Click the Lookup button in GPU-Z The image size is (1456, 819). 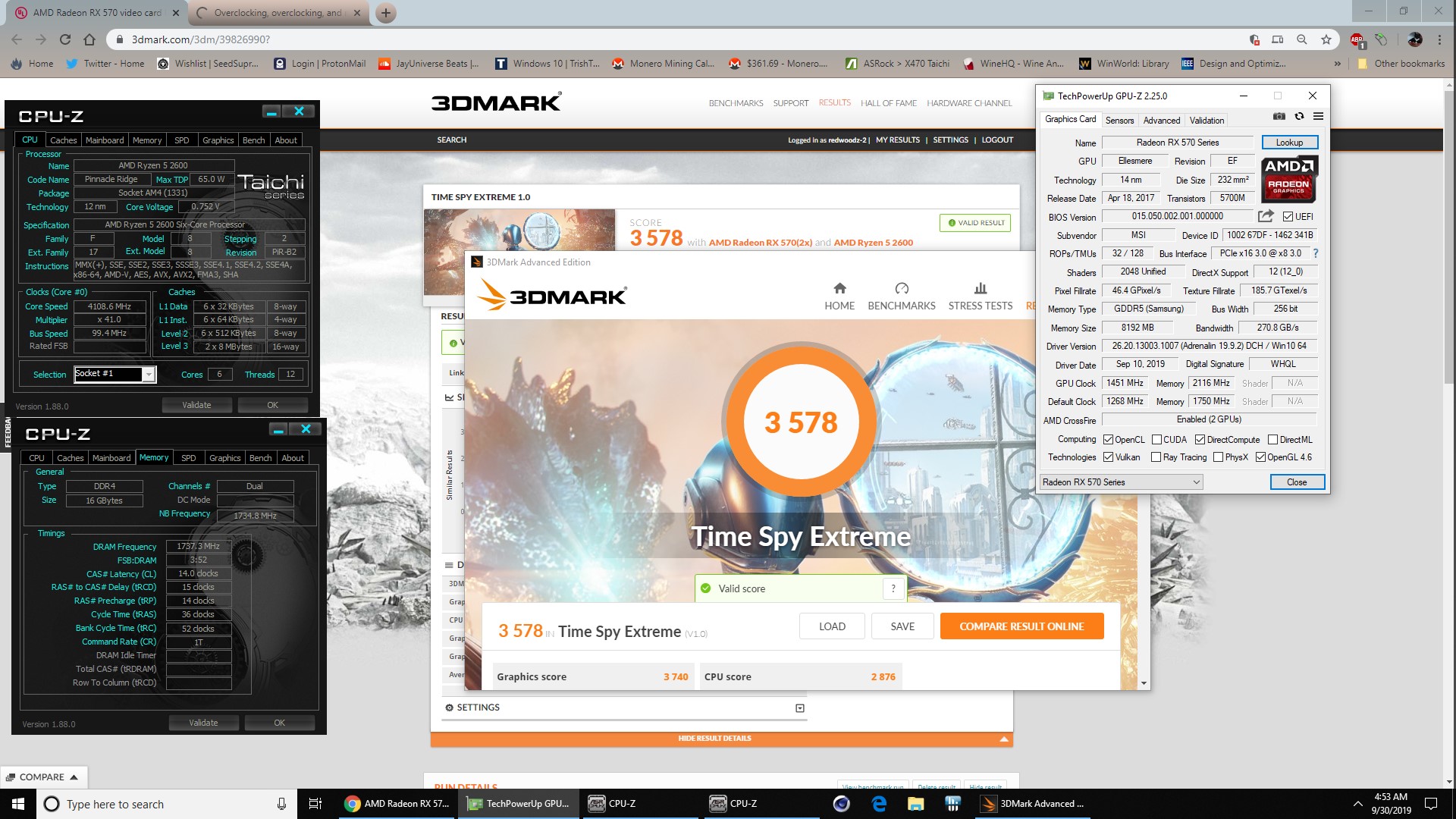pyautogui.click(x=1289, y=143)
